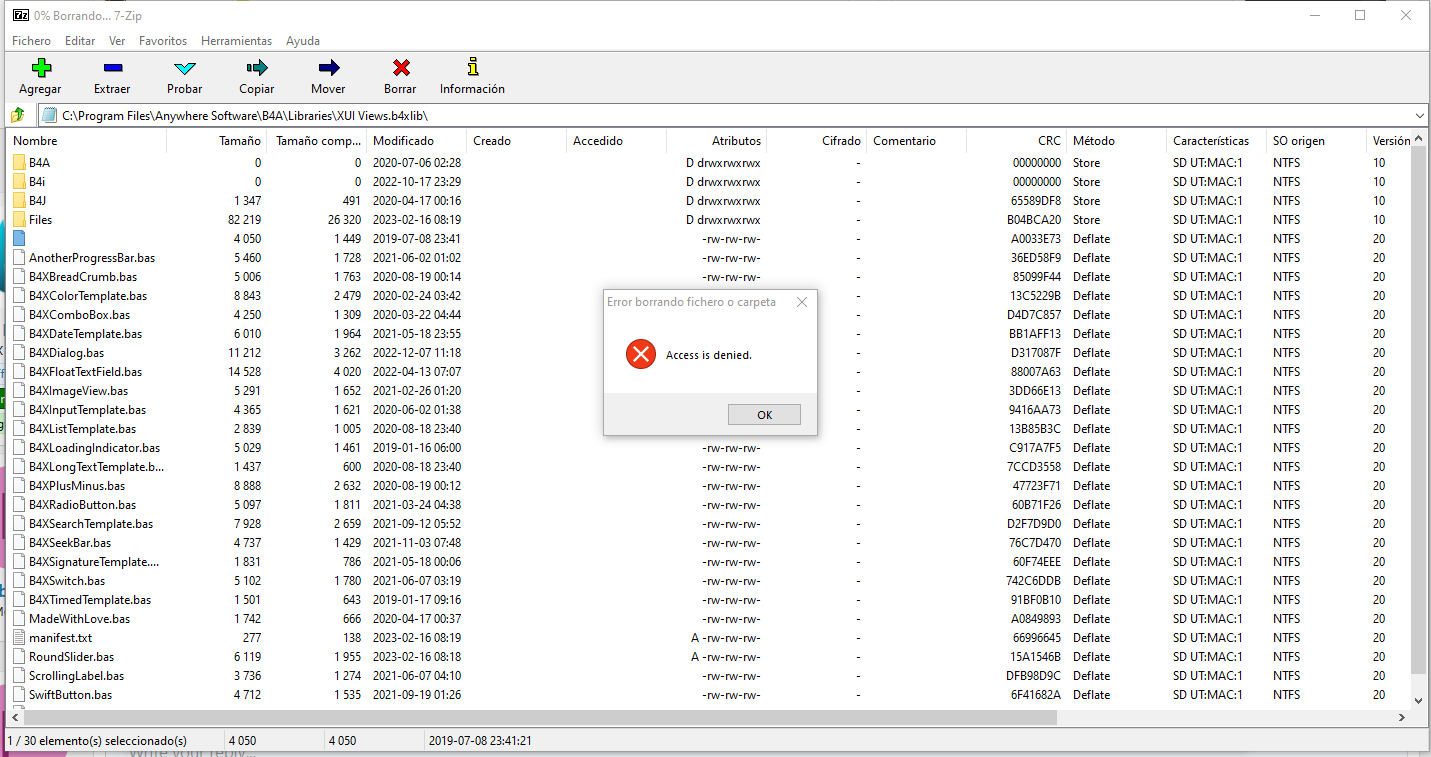The image size is (1431, 757).
Task: Click the unnamed blue file icon row
Action: (x=19, y=238)
